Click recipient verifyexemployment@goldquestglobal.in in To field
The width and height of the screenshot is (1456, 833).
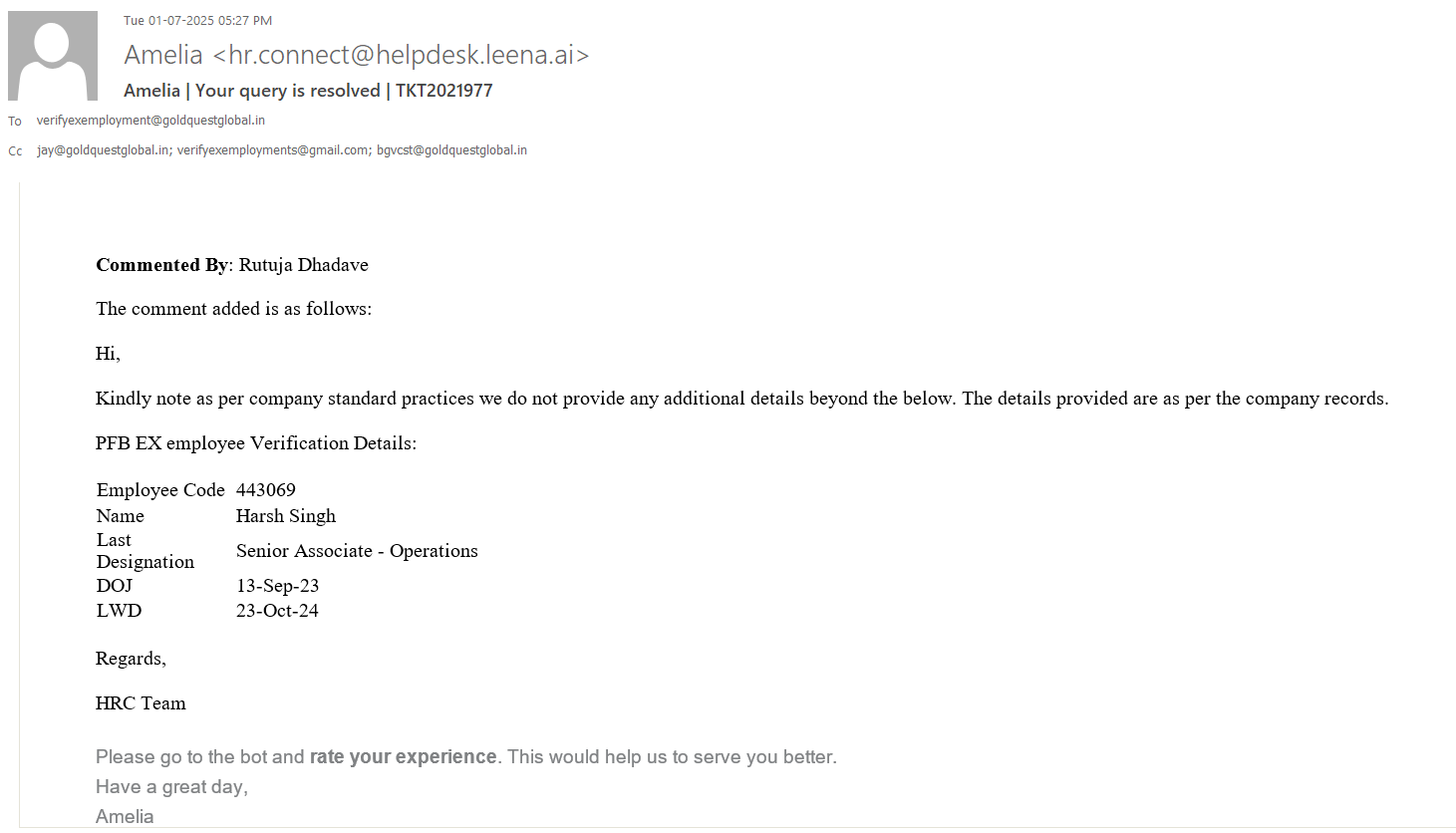coord(150,121)
